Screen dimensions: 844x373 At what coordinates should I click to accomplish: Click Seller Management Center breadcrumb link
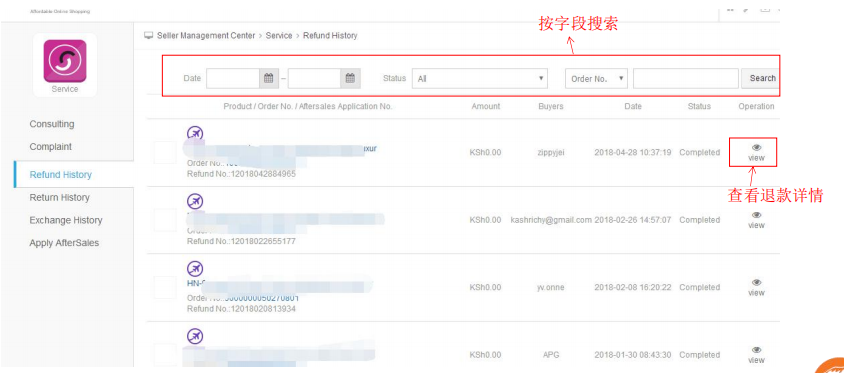point(206,36)
